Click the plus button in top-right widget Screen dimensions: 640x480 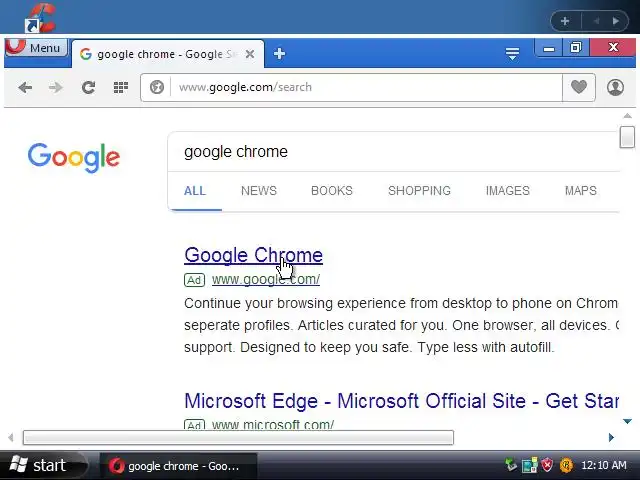565,21
